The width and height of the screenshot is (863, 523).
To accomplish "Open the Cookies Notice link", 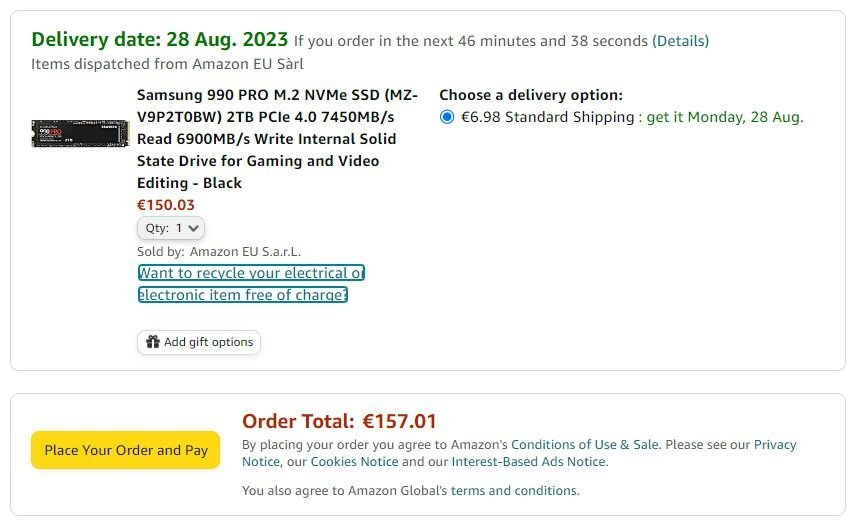I will tap(354, 461).
